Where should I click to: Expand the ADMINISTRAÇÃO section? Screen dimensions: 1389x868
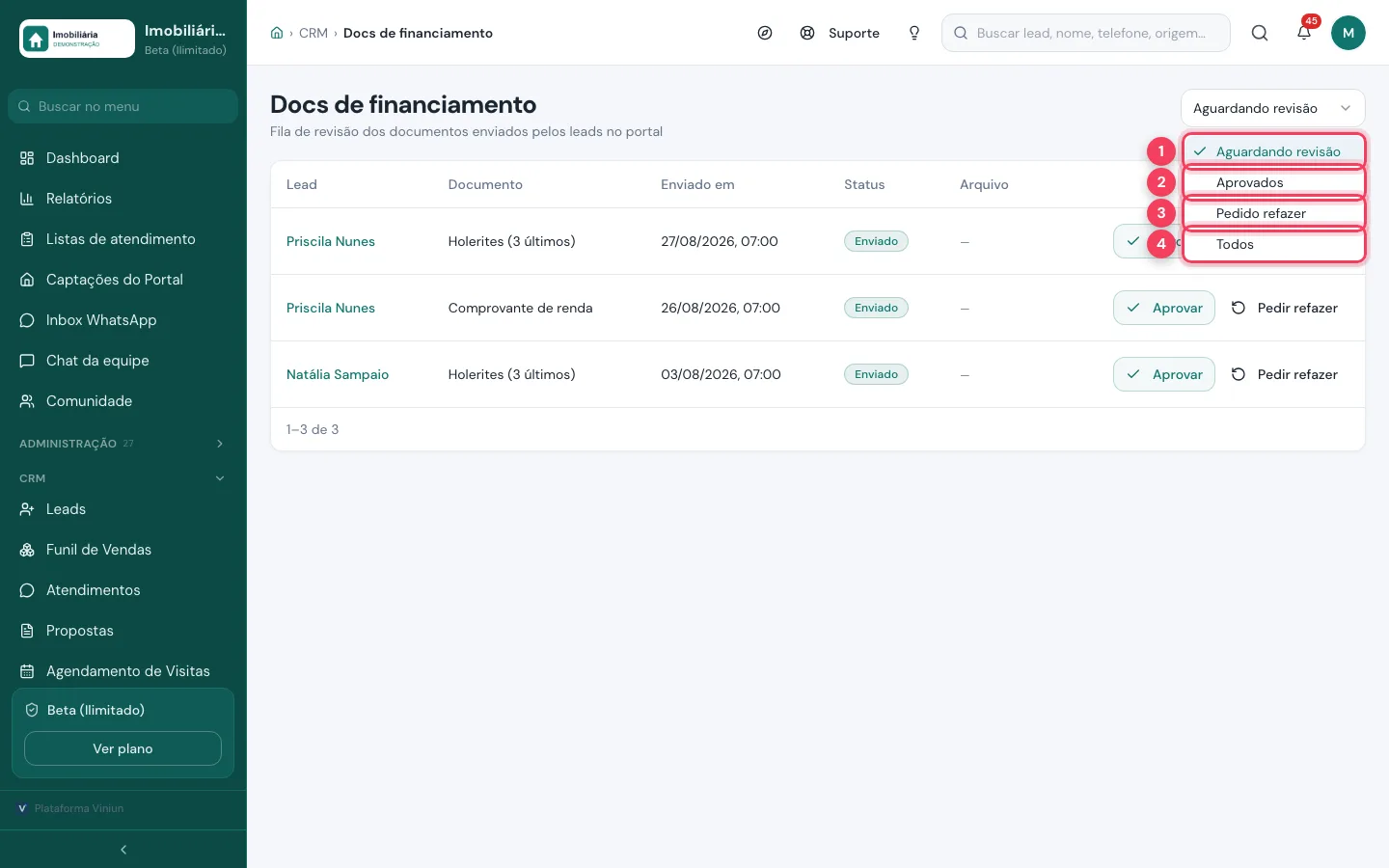click(x=123, y=444)
